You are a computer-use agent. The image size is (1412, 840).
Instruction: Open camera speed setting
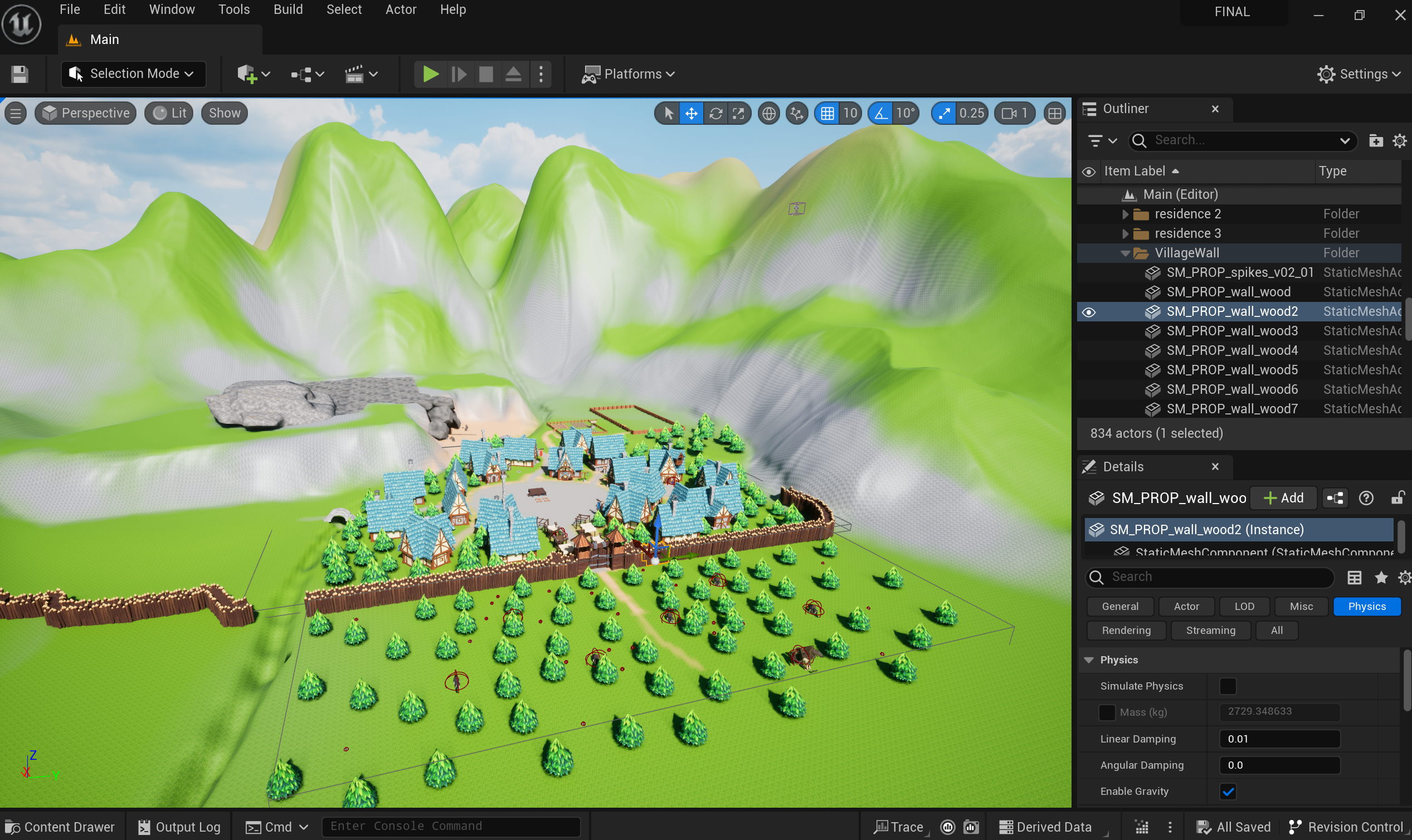[x=1014, y=113]
